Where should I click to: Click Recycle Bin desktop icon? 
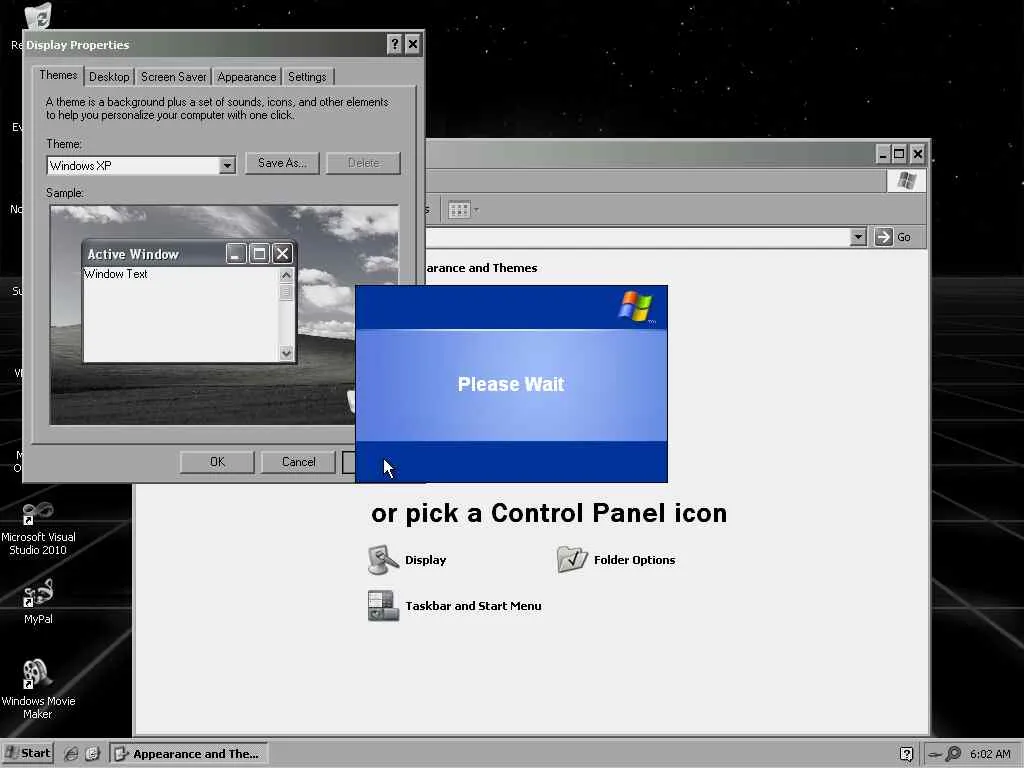coord(38,16)
